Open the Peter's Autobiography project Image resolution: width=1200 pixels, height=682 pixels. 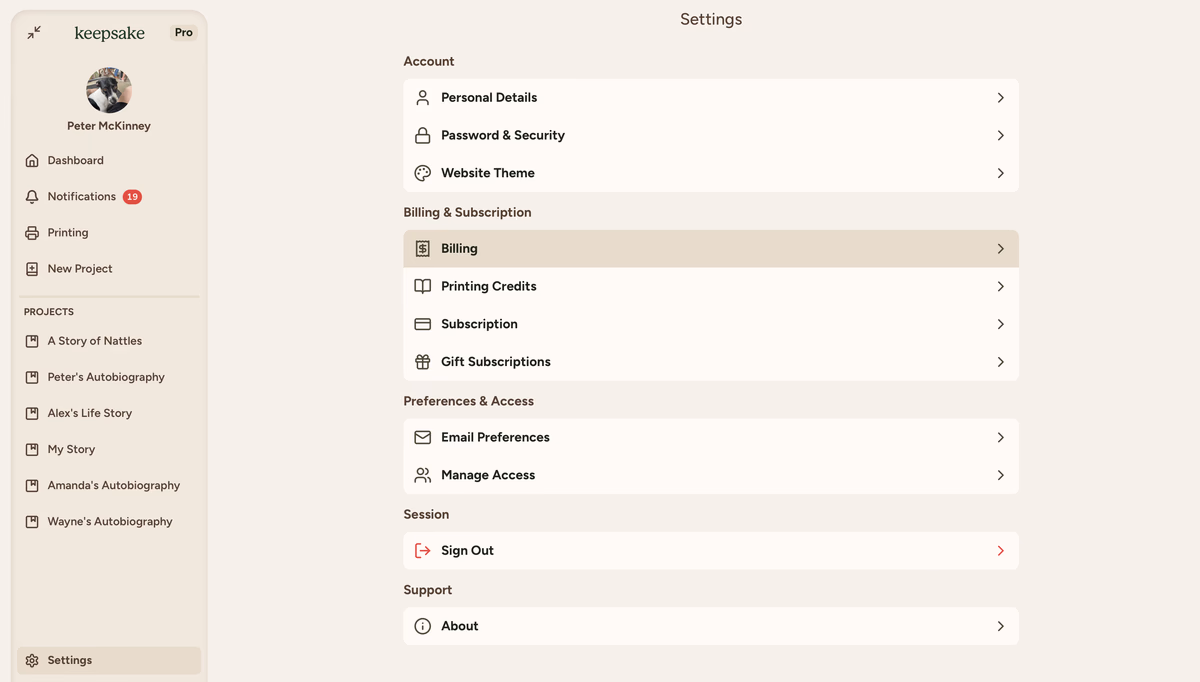[106, 377]
